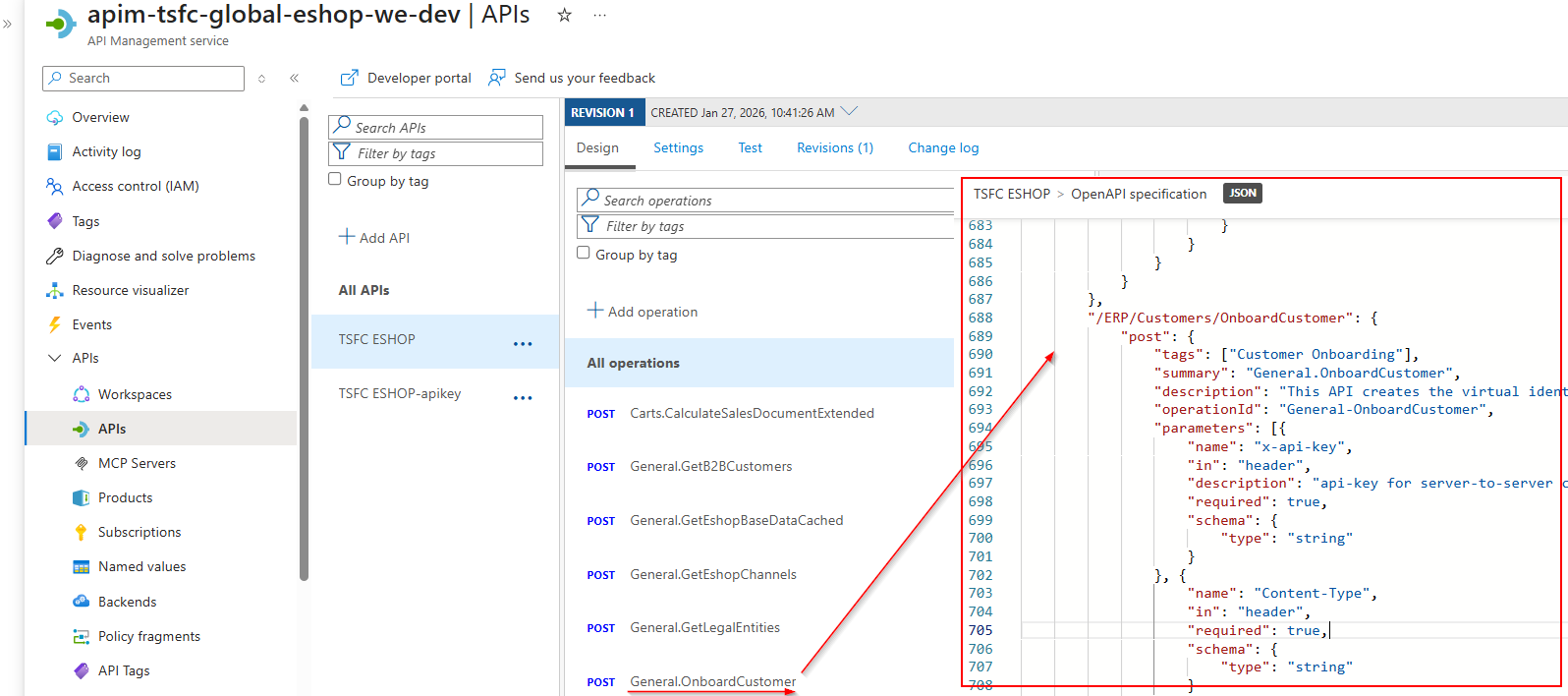1568x696 pixels.
Task: Click the Events lightning bolt icon
Action: coord(55,324)
